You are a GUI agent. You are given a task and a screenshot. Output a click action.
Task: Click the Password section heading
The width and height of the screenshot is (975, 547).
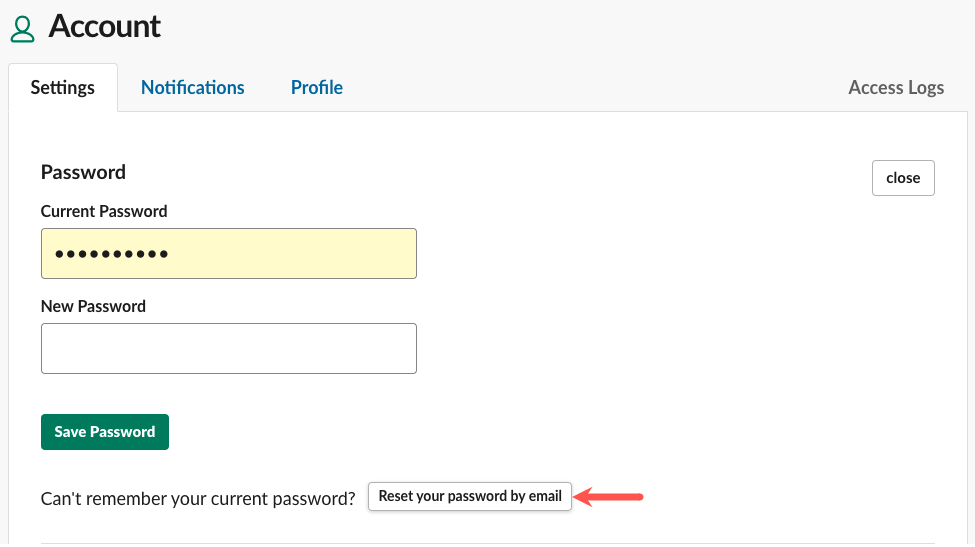[x=83, y=172]
